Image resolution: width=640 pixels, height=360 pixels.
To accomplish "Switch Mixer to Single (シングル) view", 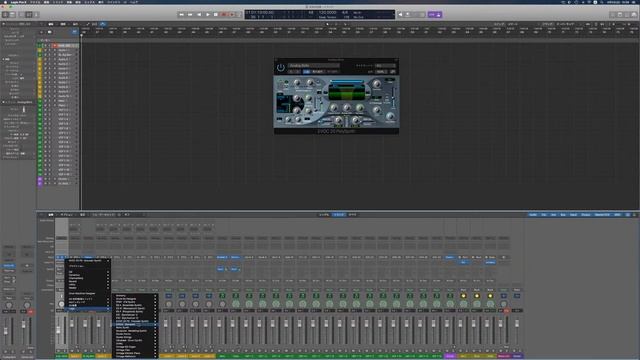I will 324,215.
